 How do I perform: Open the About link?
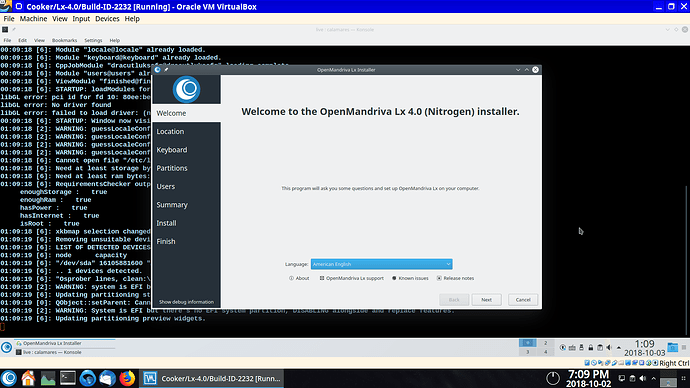pyautogui.click(x=299, y=278)
